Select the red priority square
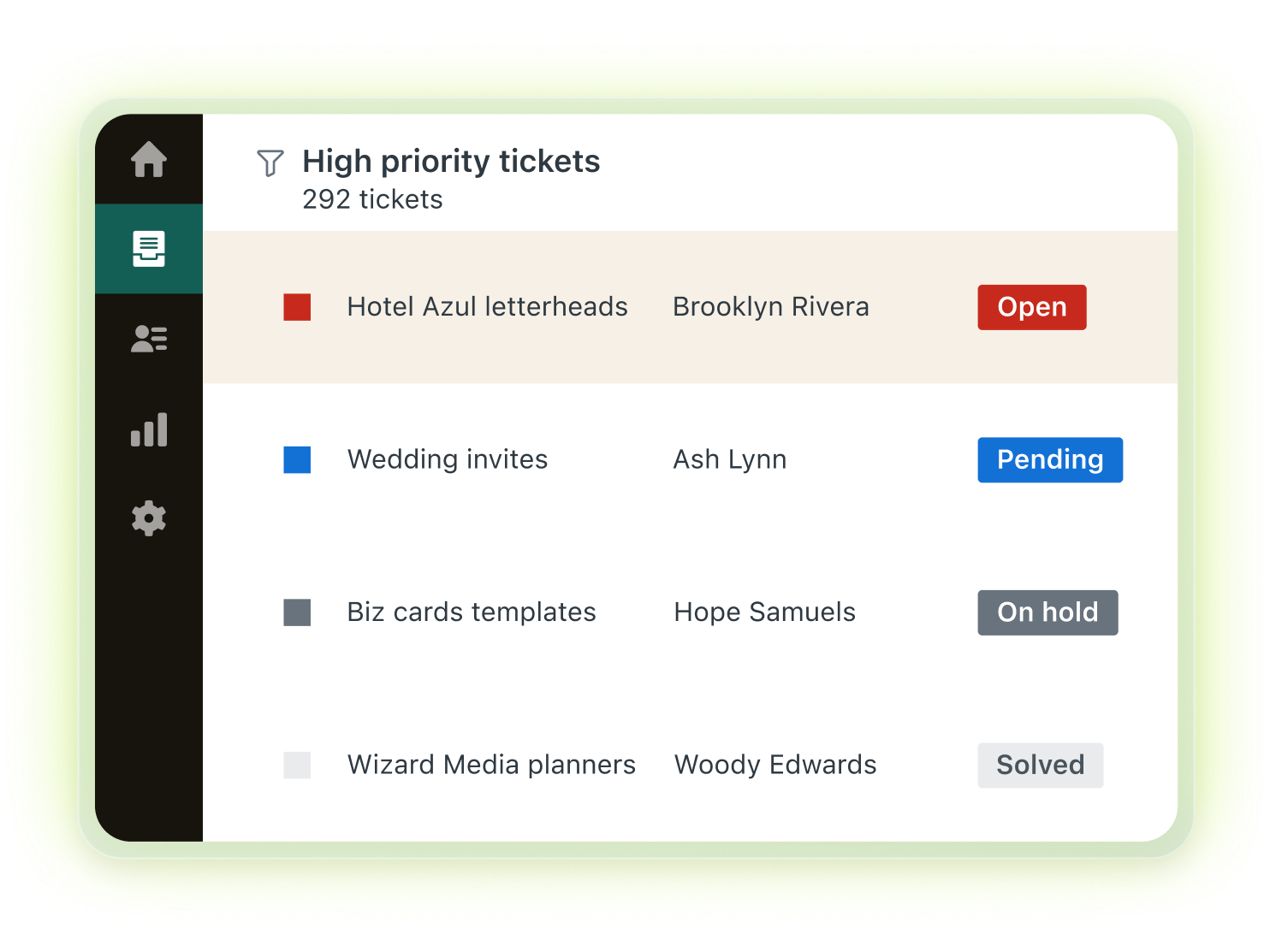 click(x=297, y=307)
